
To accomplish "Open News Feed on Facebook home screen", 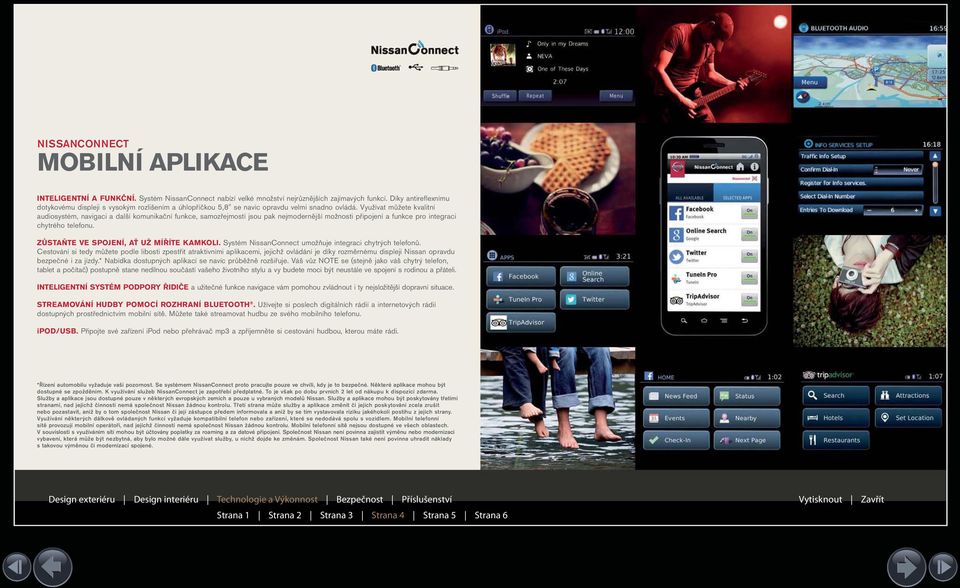I will click(x=677, y=396).
